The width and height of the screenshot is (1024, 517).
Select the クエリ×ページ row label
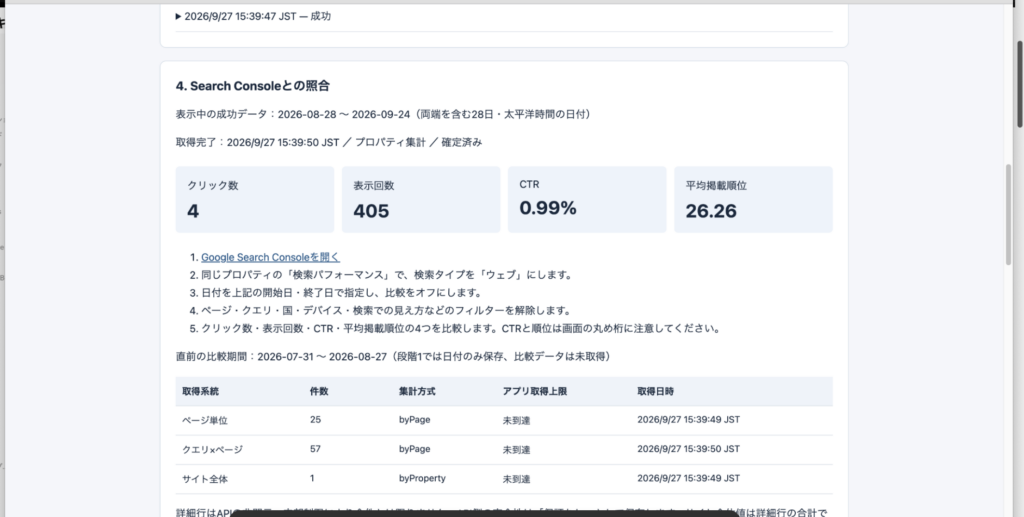point(212,450)
